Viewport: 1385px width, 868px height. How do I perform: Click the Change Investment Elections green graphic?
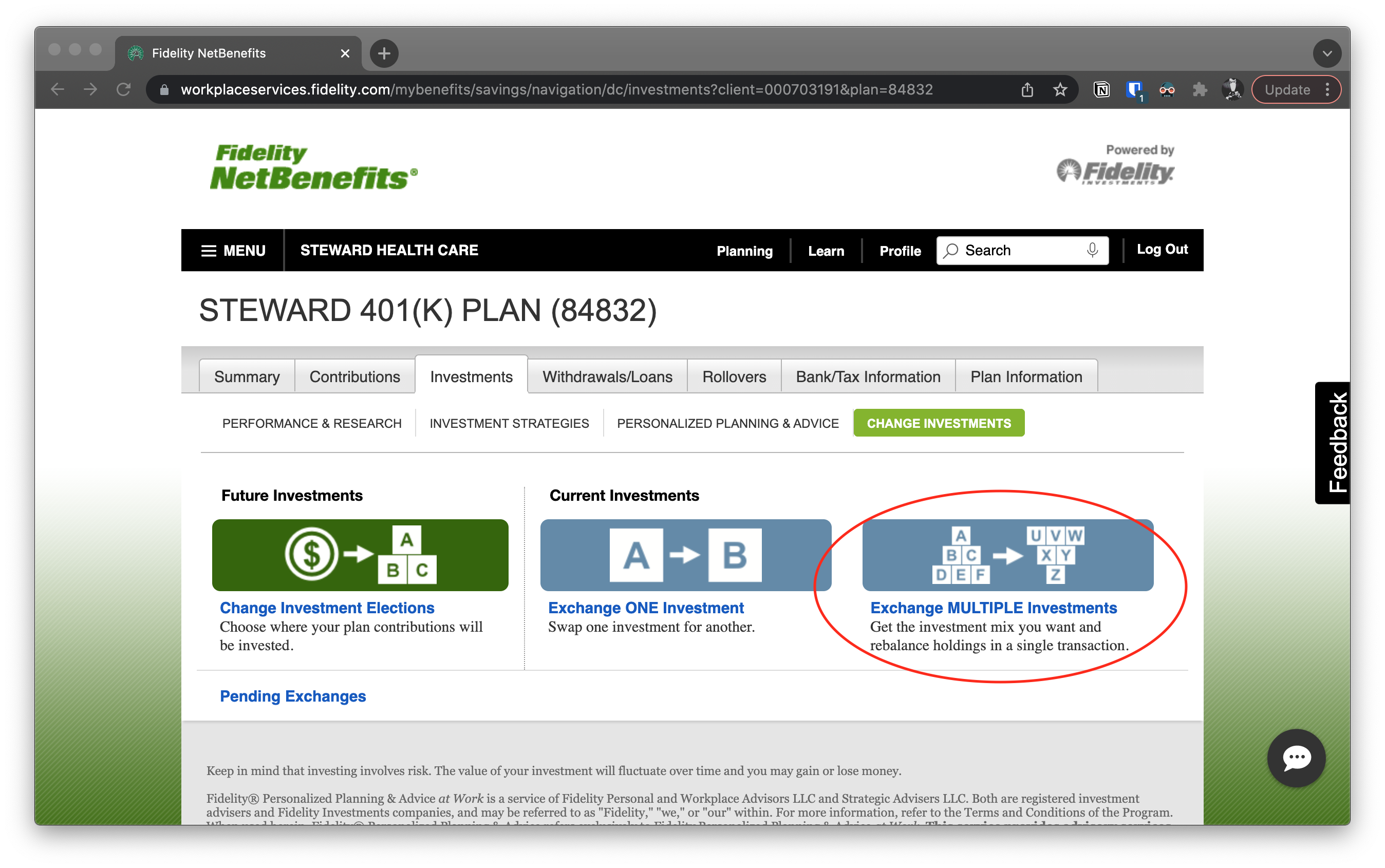(x=360, y=555)
